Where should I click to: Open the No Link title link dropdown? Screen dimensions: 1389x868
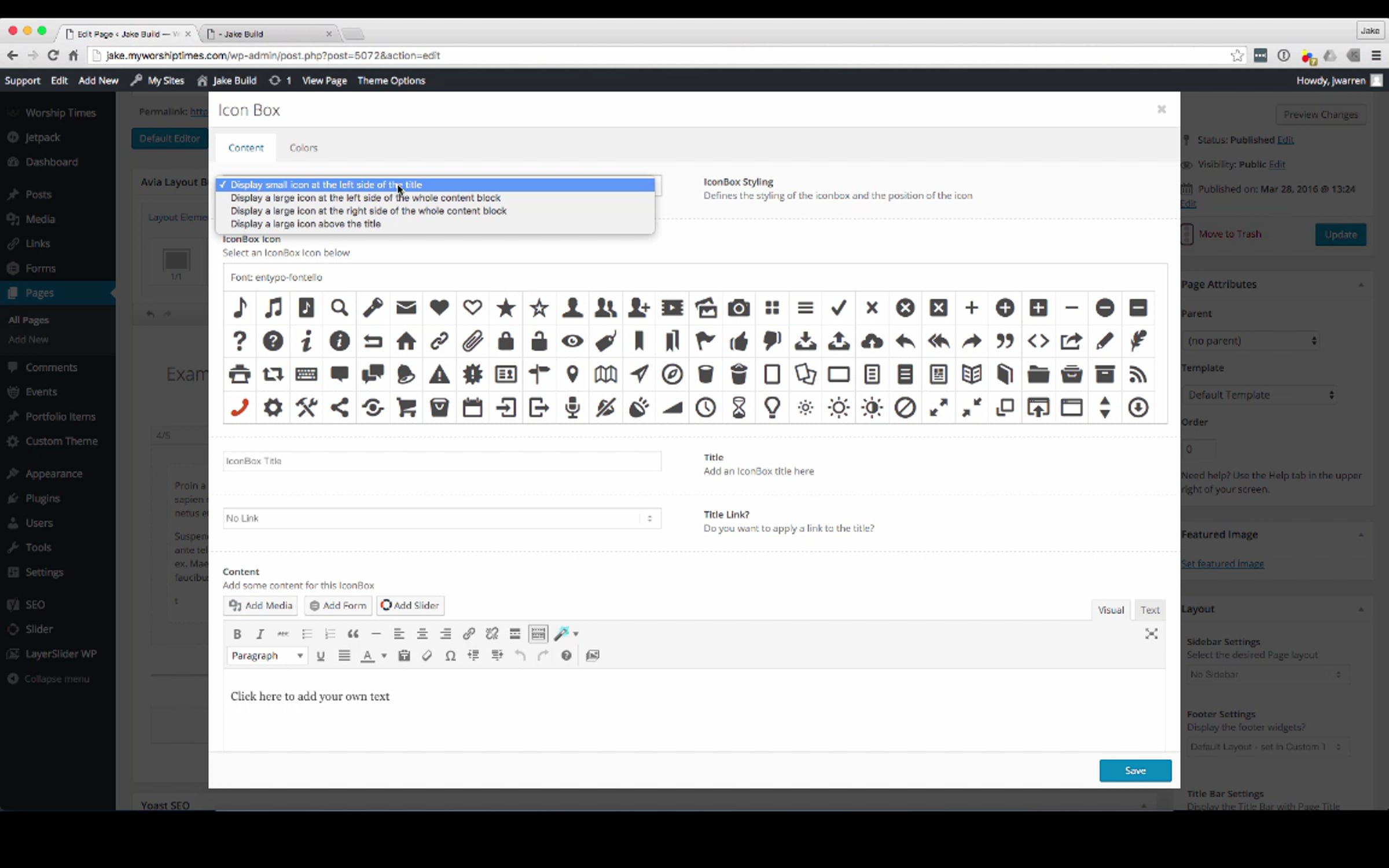click(x=442, y=518)
